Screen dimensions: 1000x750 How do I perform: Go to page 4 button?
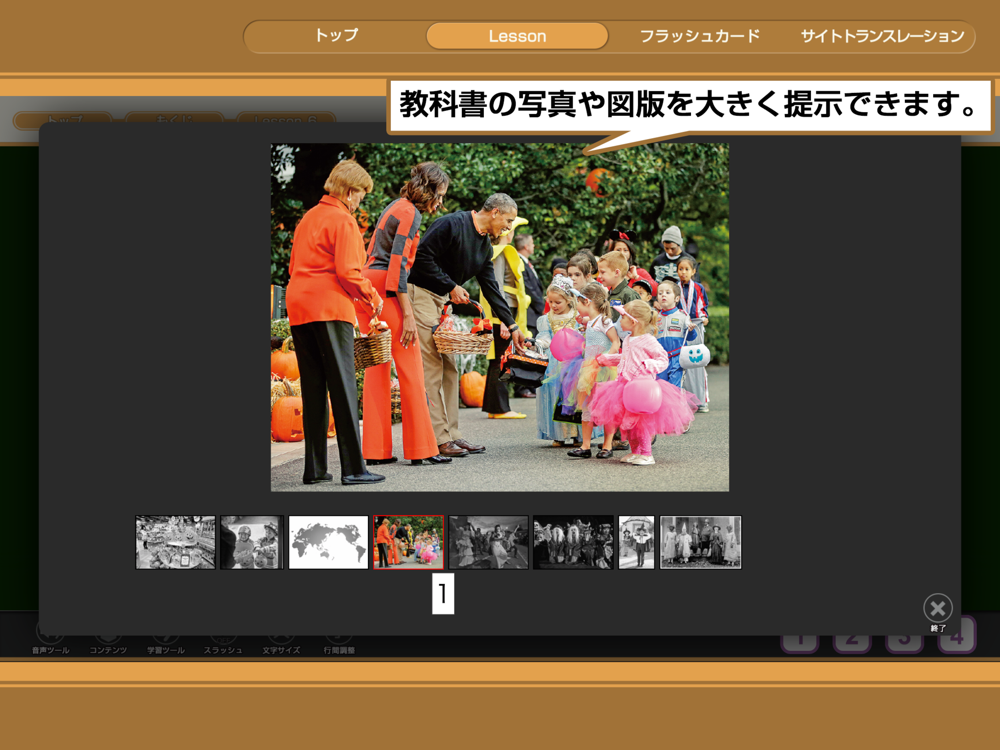click(957, 635)
